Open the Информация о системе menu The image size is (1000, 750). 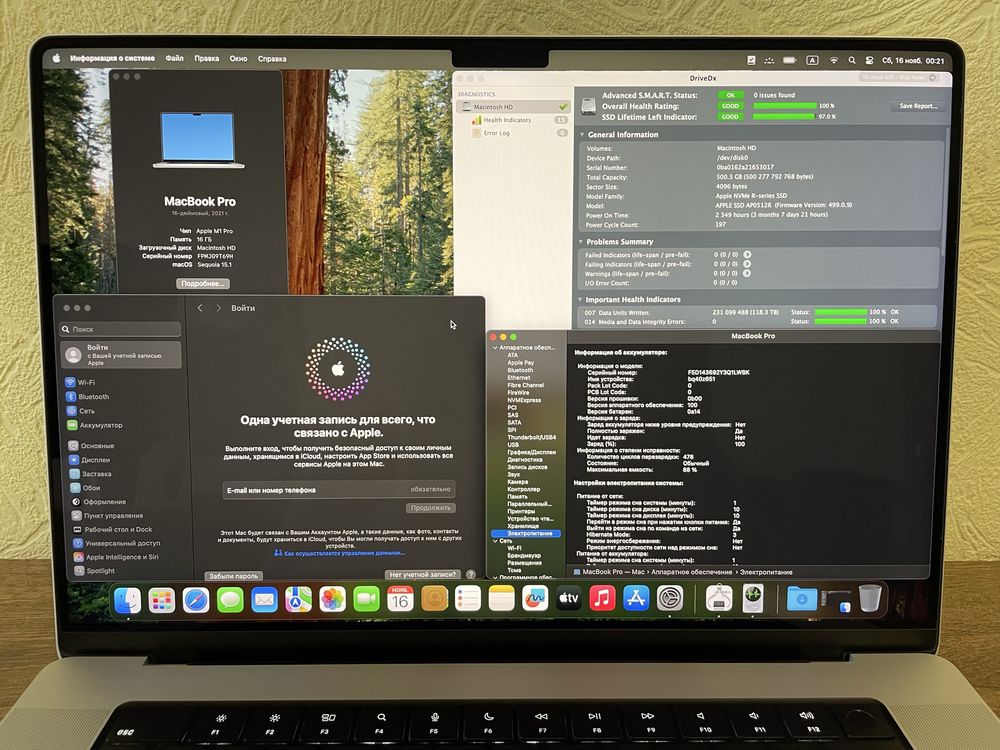112,58
